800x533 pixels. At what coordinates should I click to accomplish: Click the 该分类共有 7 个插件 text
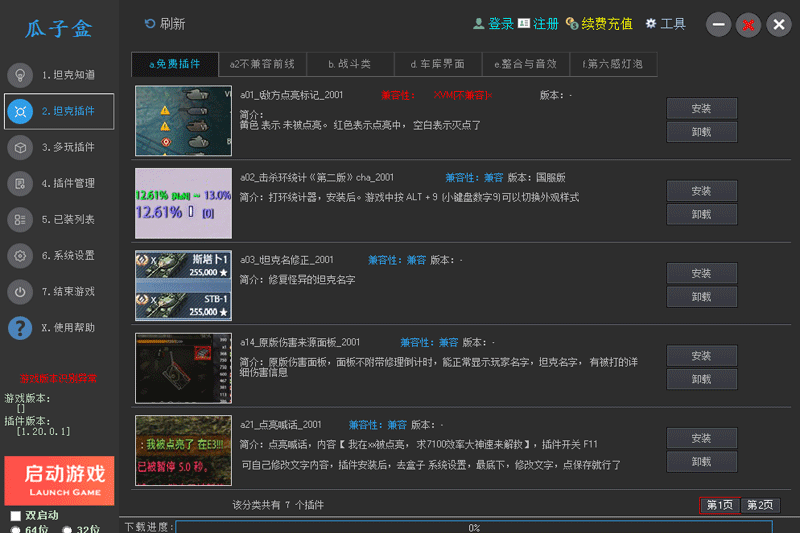coord(278,505)
